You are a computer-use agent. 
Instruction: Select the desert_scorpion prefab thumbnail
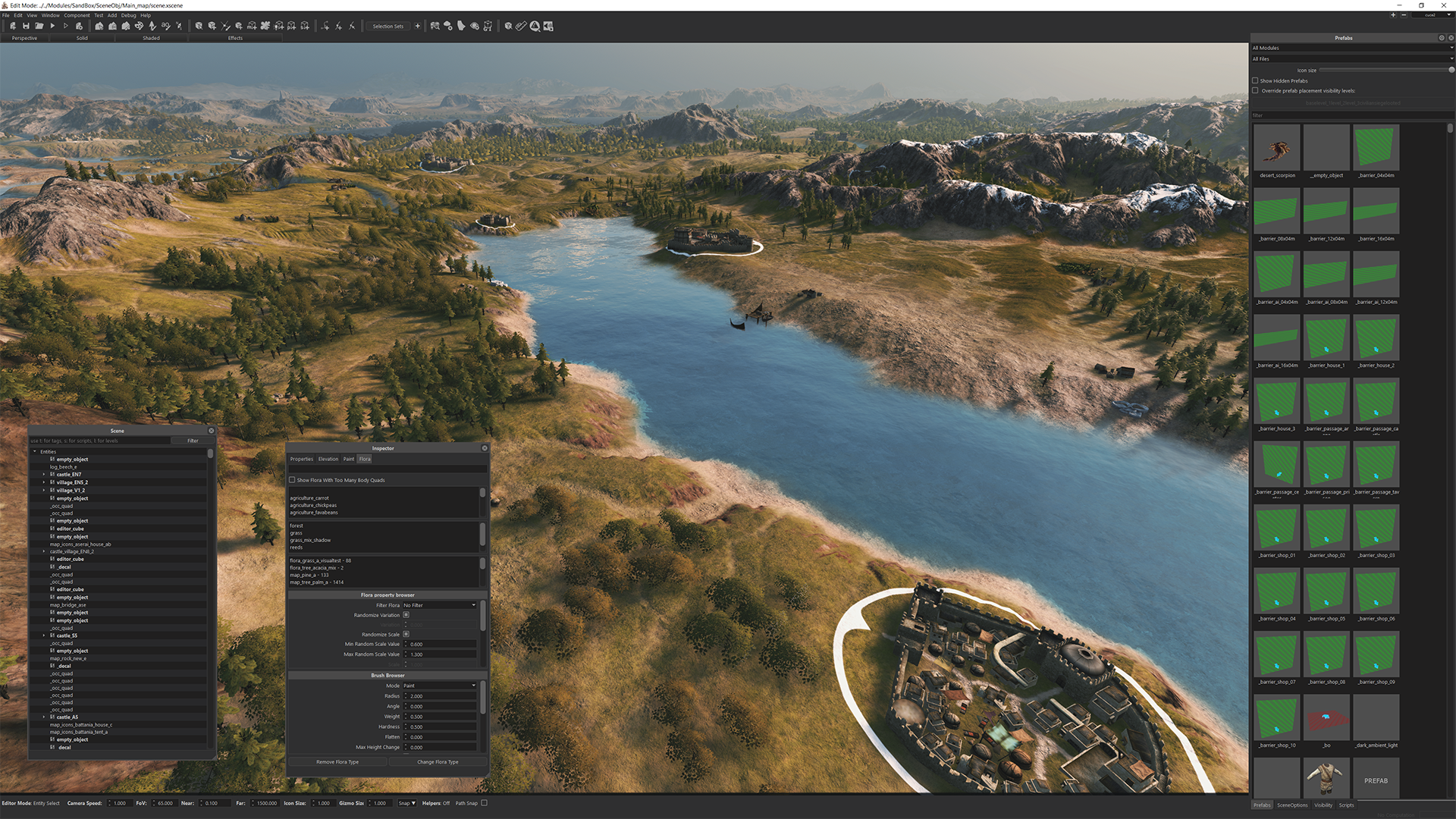click(1277, 148)
